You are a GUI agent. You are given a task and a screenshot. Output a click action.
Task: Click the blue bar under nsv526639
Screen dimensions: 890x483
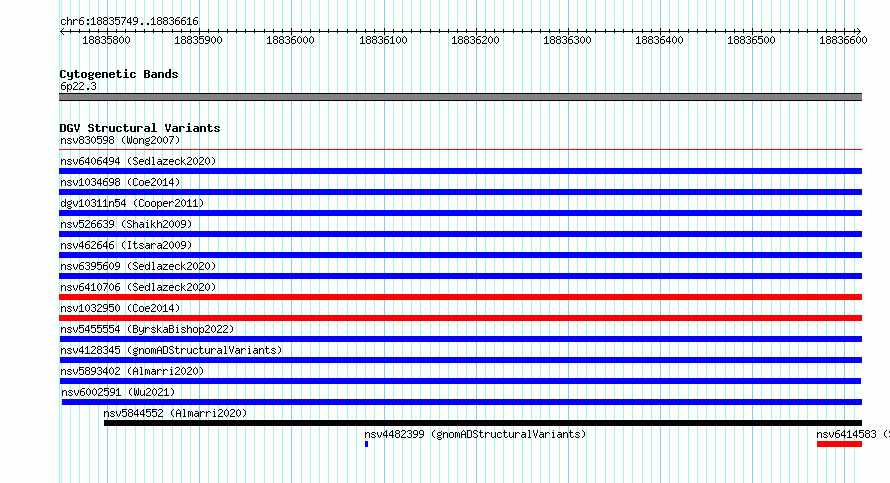[x=460, y=234]
